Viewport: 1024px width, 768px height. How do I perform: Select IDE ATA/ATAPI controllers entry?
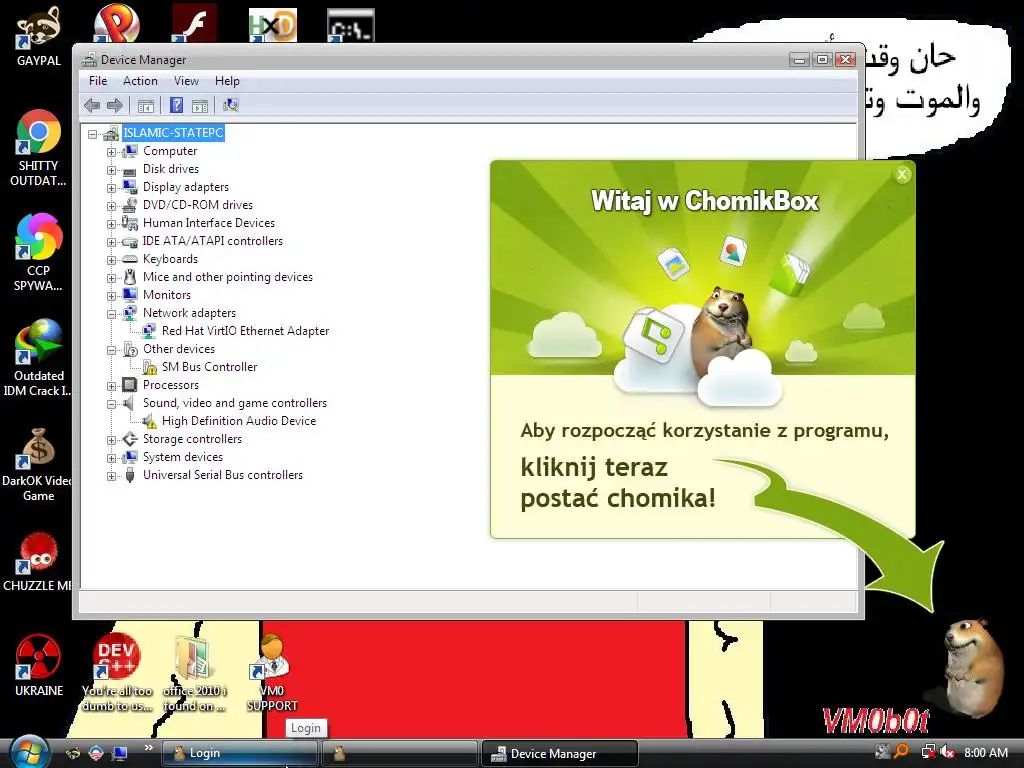pos(213,241)
